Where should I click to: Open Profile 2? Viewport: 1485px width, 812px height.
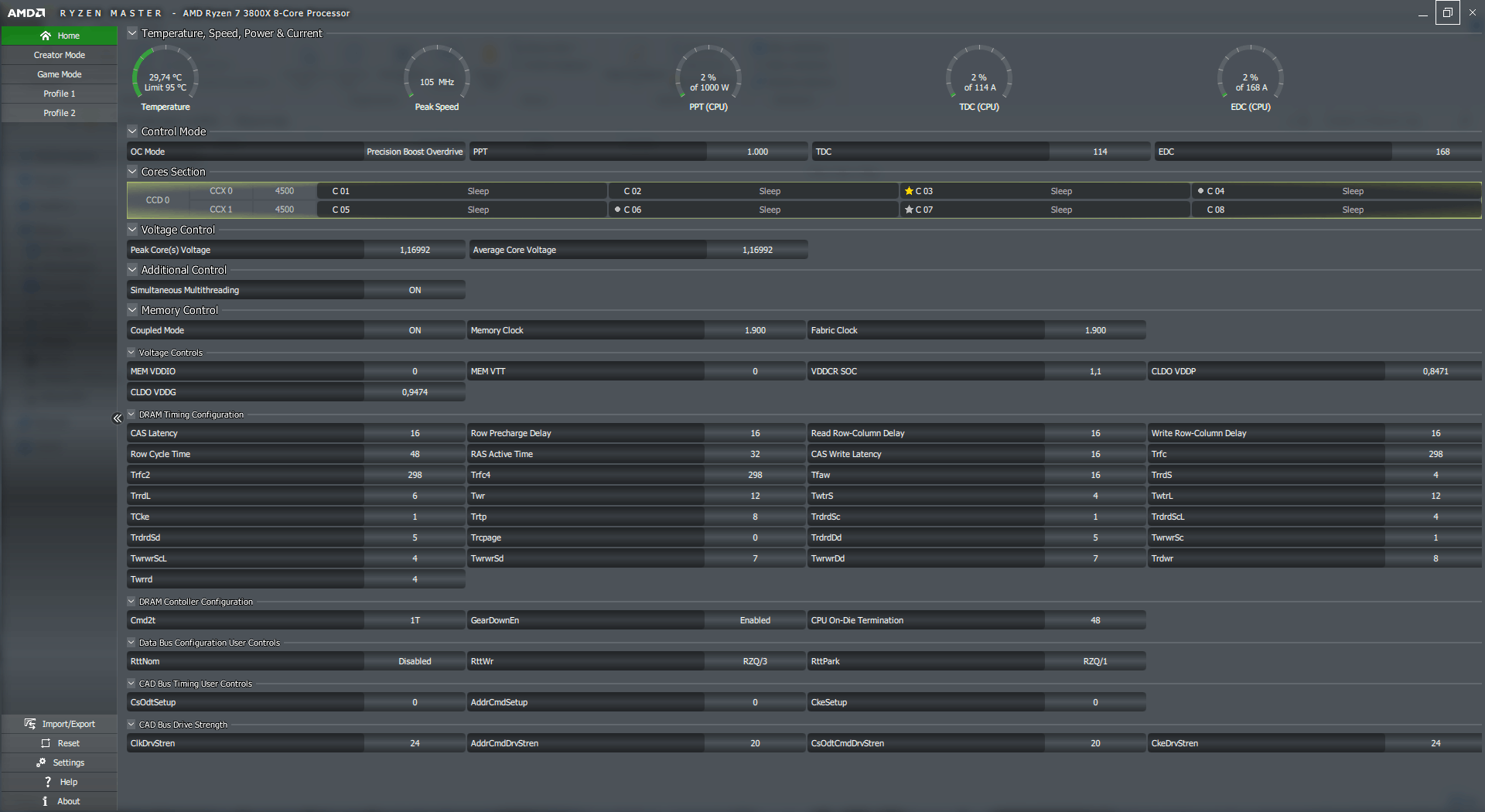[59, 113]
